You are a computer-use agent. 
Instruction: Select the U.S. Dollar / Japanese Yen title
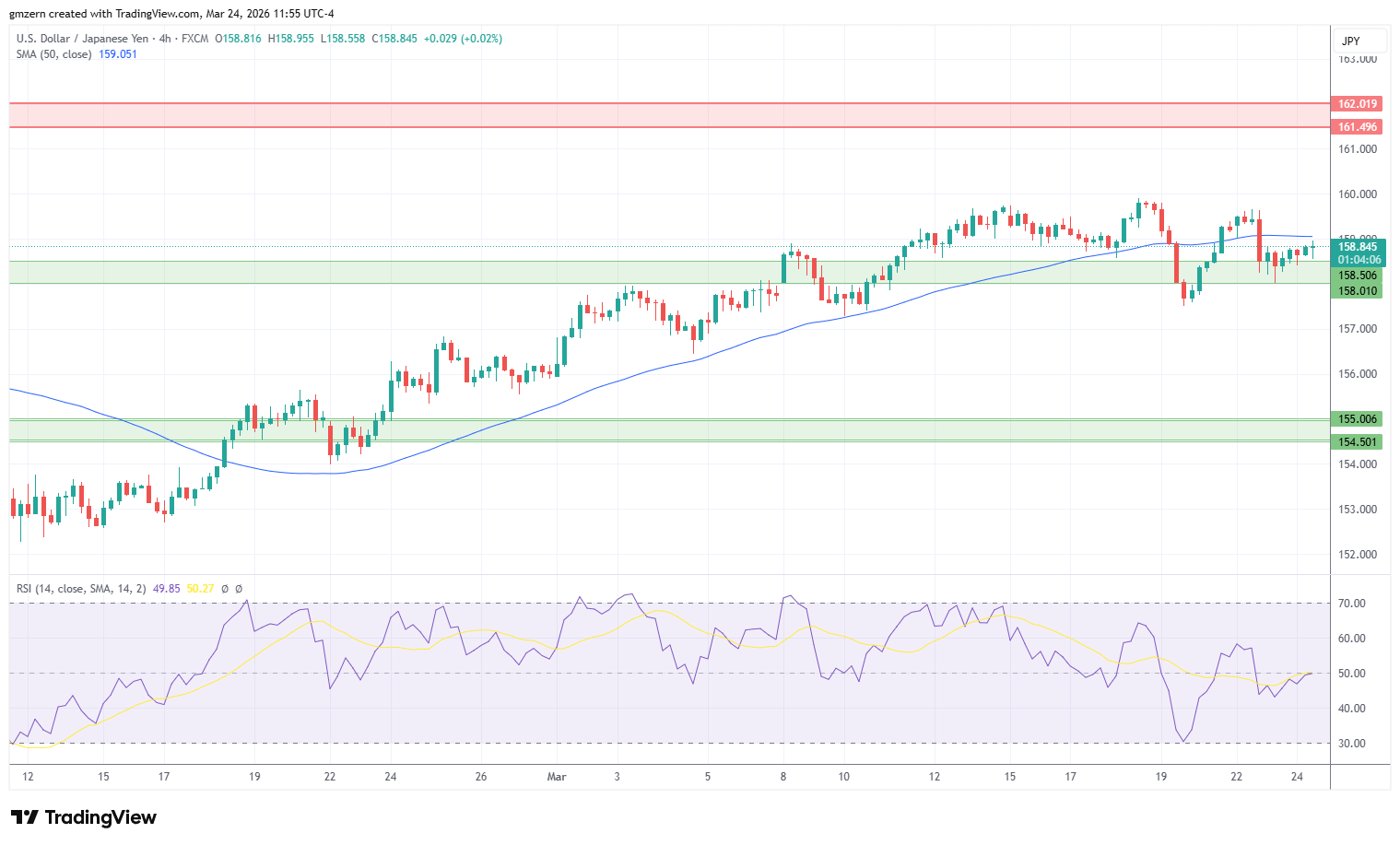point(82,39)
